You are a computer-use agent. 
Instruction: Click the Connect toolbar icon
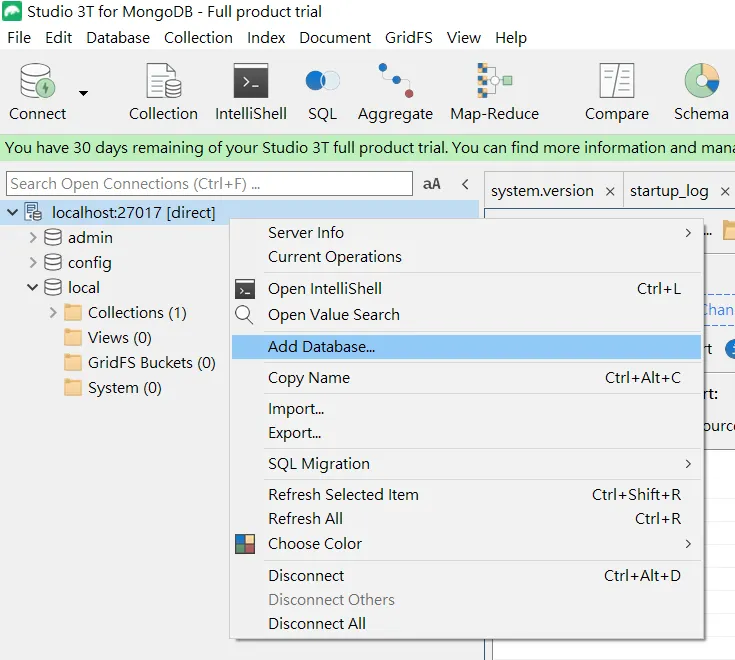pyautogui.click(x=37, y=82)
